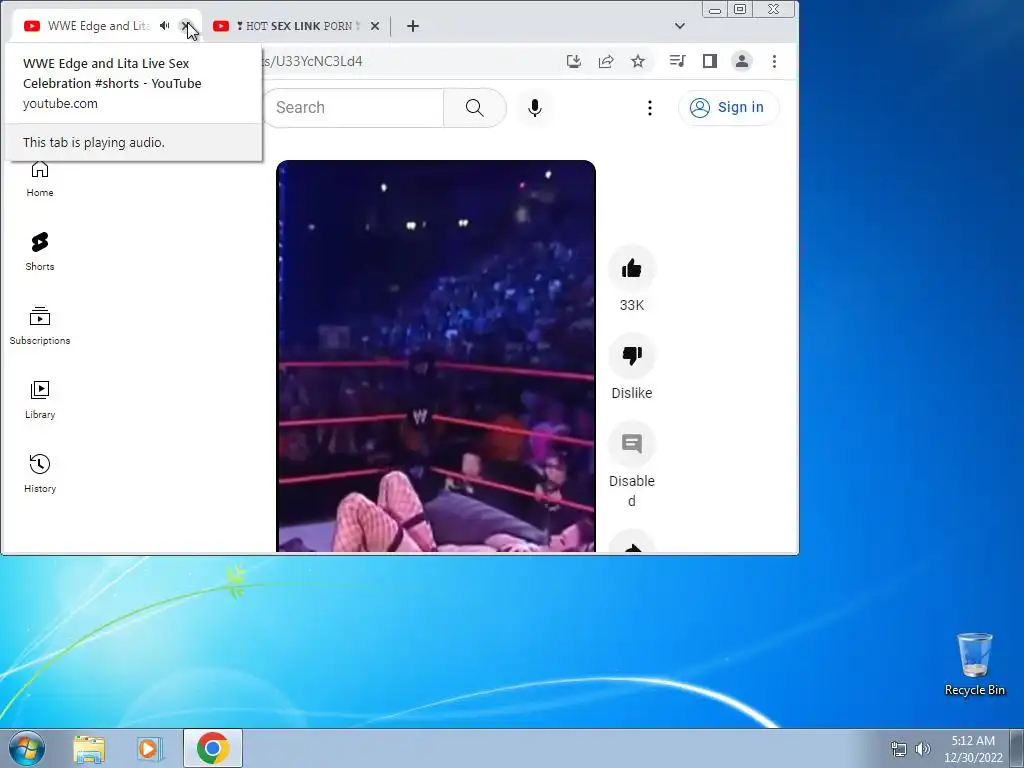This screenshot has width=1024, height=768.
Task: Click the Chrome taskbar icon
Action: [213, 748]
